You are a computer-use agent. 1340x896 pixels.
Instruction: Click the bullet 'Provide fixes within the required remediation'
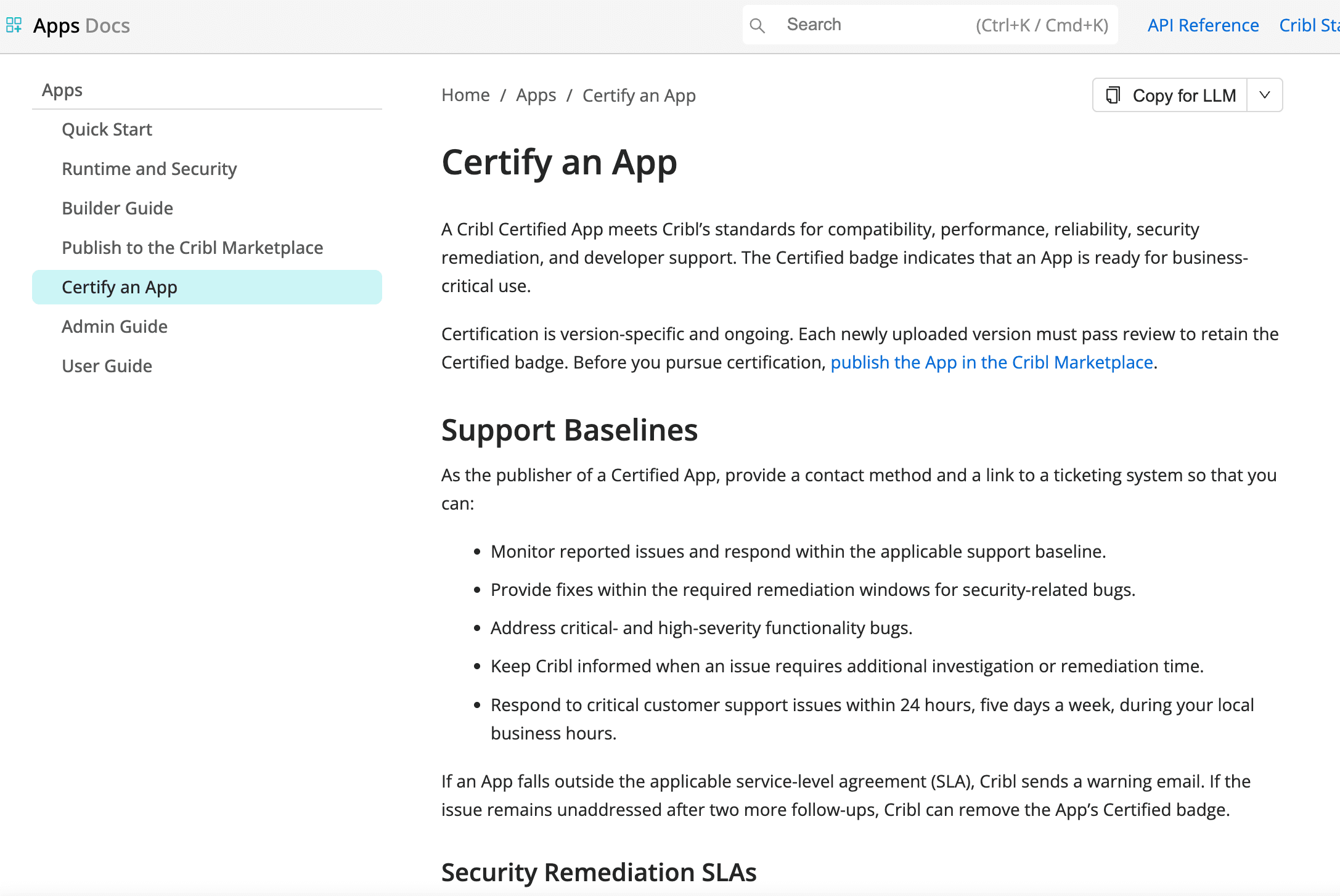click(x=813, y=590)
